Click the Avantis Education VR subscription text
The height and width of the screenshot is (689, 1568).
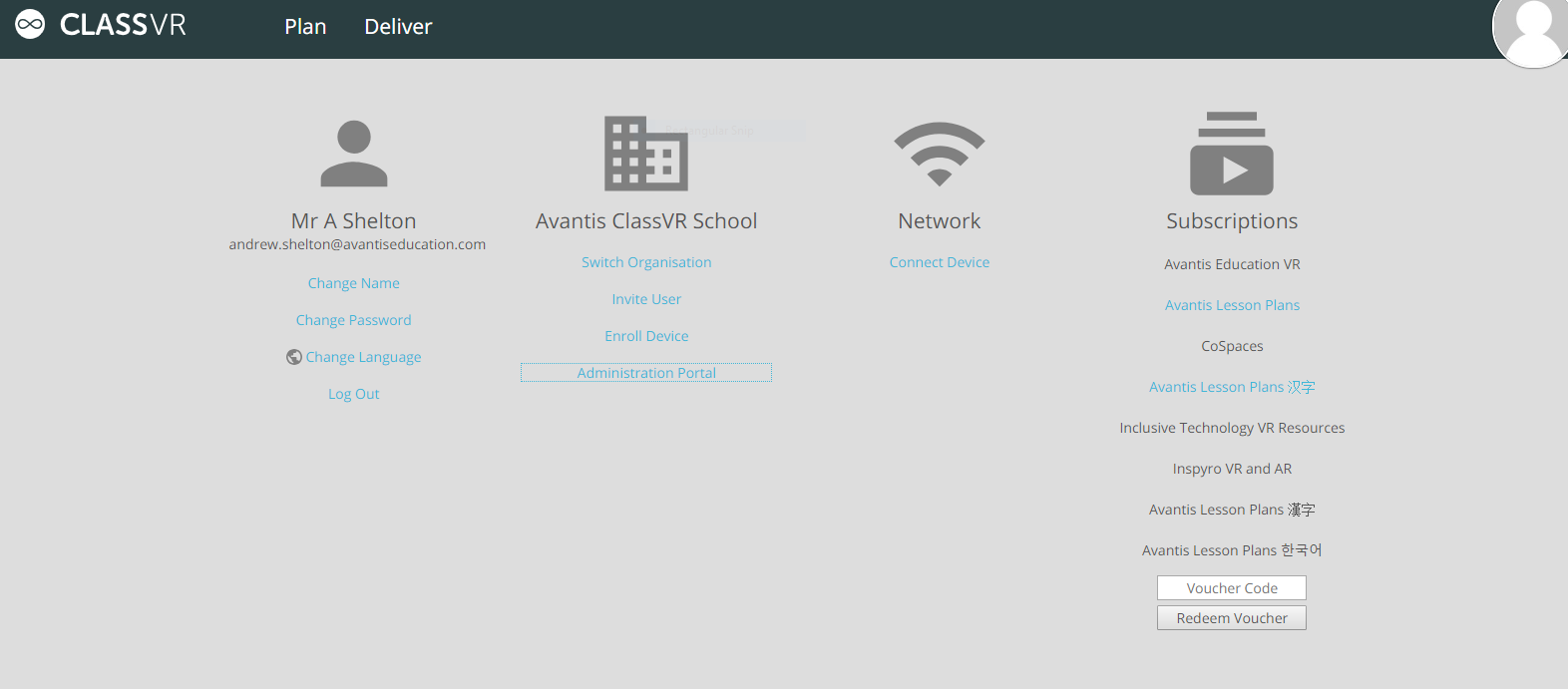click(x=1232, y=264)
